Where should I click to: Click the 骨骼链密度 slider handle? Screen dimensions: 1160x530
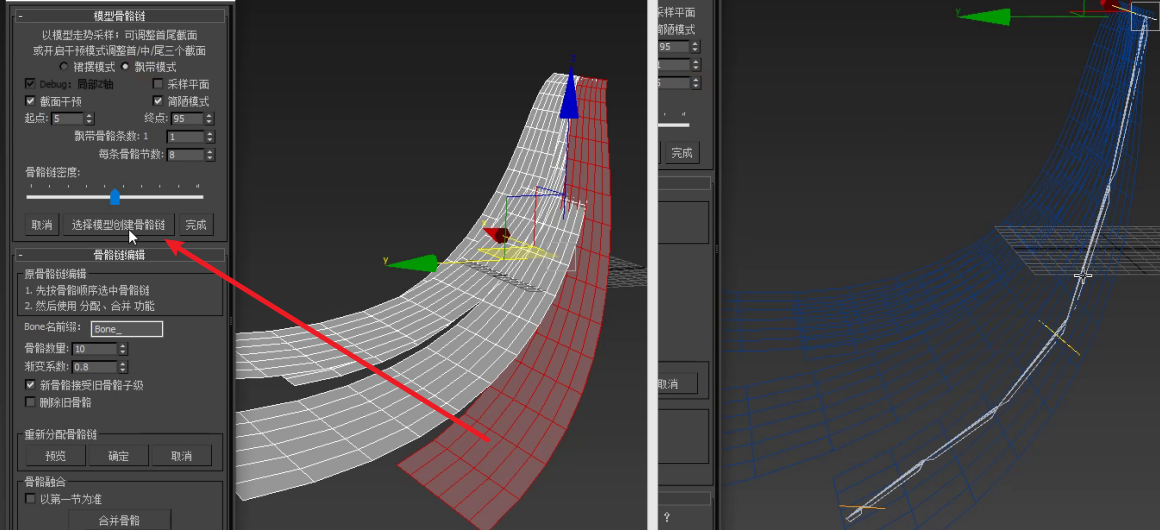(115, 196)
